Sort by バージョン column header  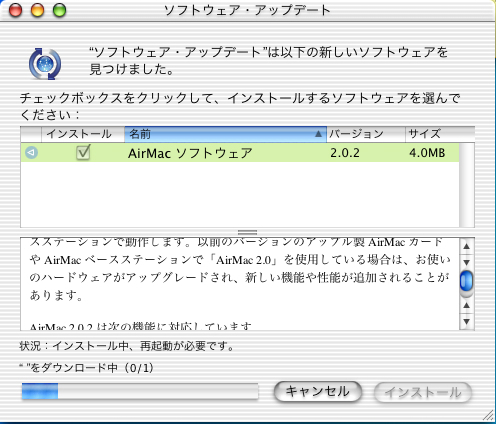[x=366, y=134]
